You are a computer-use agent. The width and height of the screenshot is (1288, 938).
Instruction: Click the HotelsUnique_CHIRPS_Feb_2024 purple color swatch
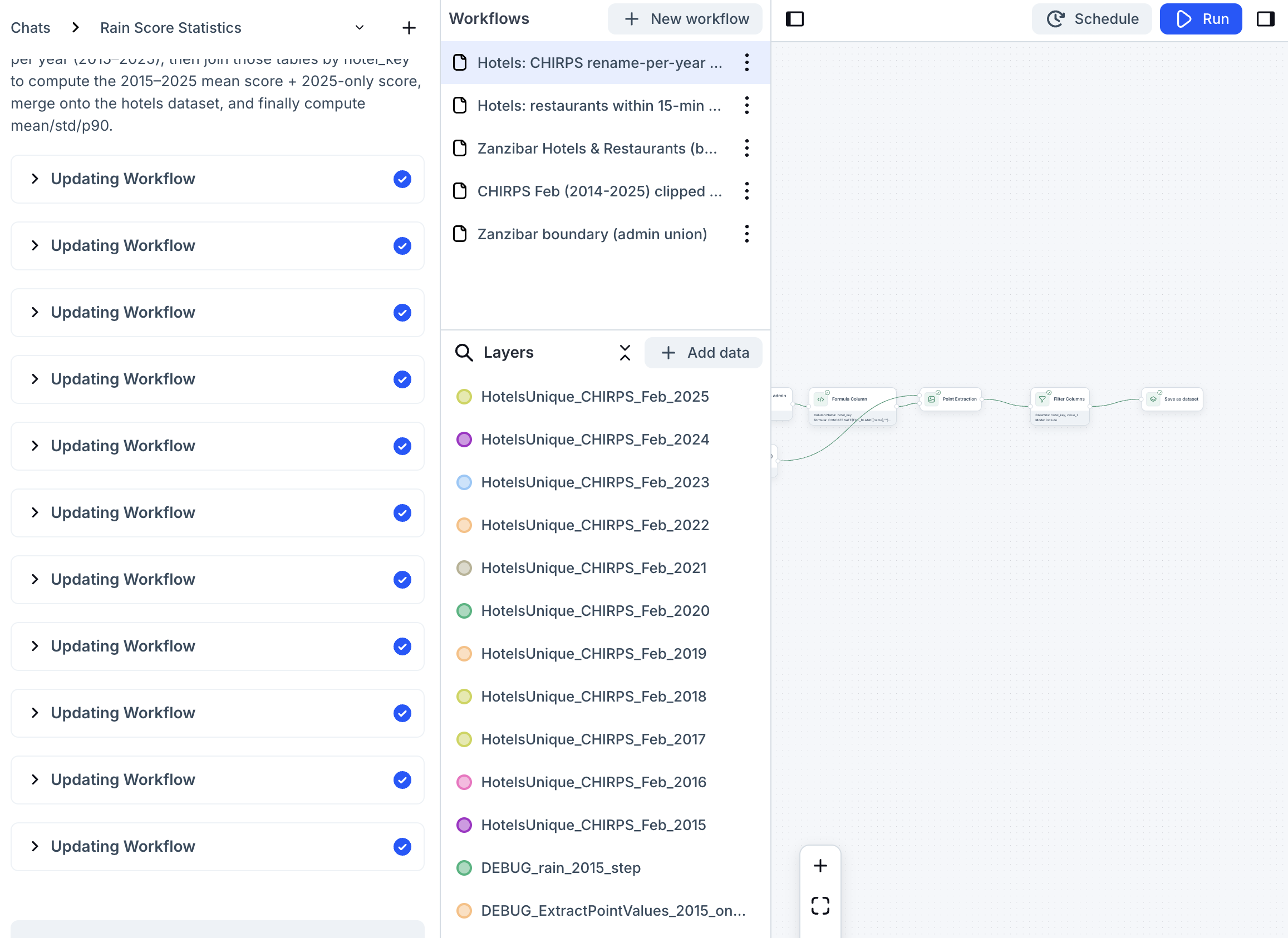click(464, 440)
